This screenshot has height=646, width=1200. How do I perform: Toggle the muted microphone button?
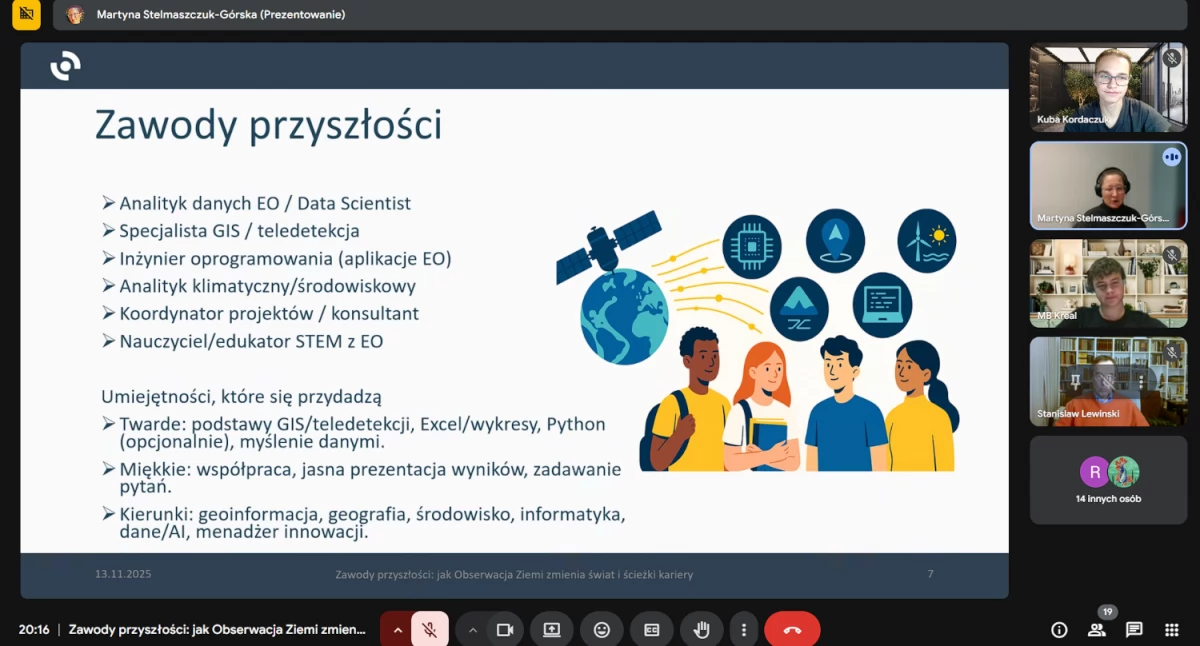point(429,630)
